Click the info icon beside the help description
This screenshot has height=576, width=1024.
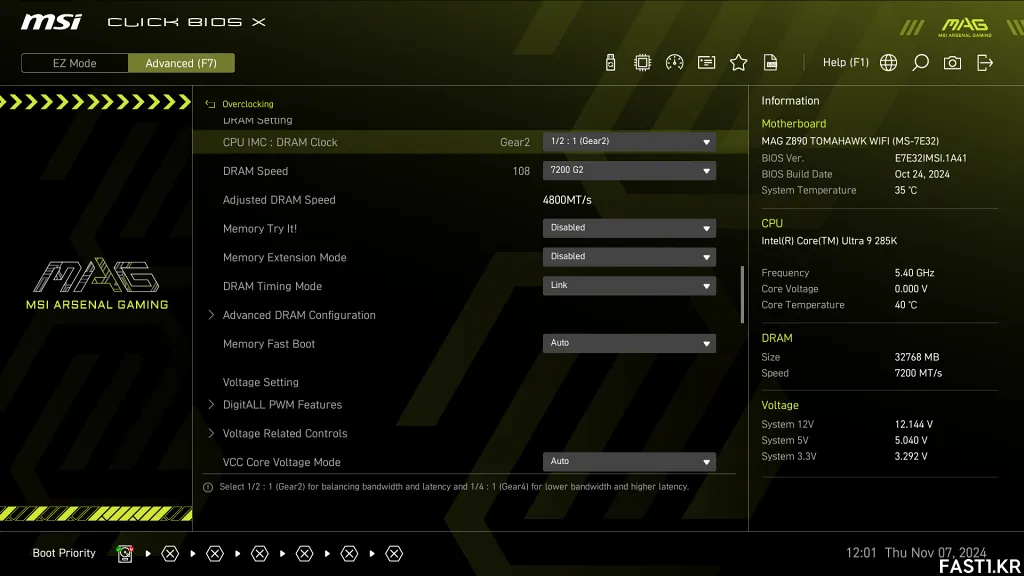(x=208, y=487)
